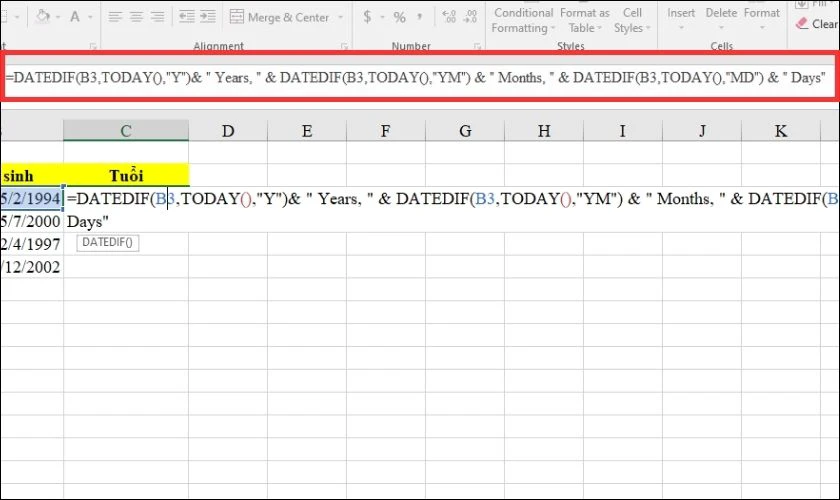The image size is (840, 500).
Task: Select the cell containing 5/7/2000
Action: point(32,221)
